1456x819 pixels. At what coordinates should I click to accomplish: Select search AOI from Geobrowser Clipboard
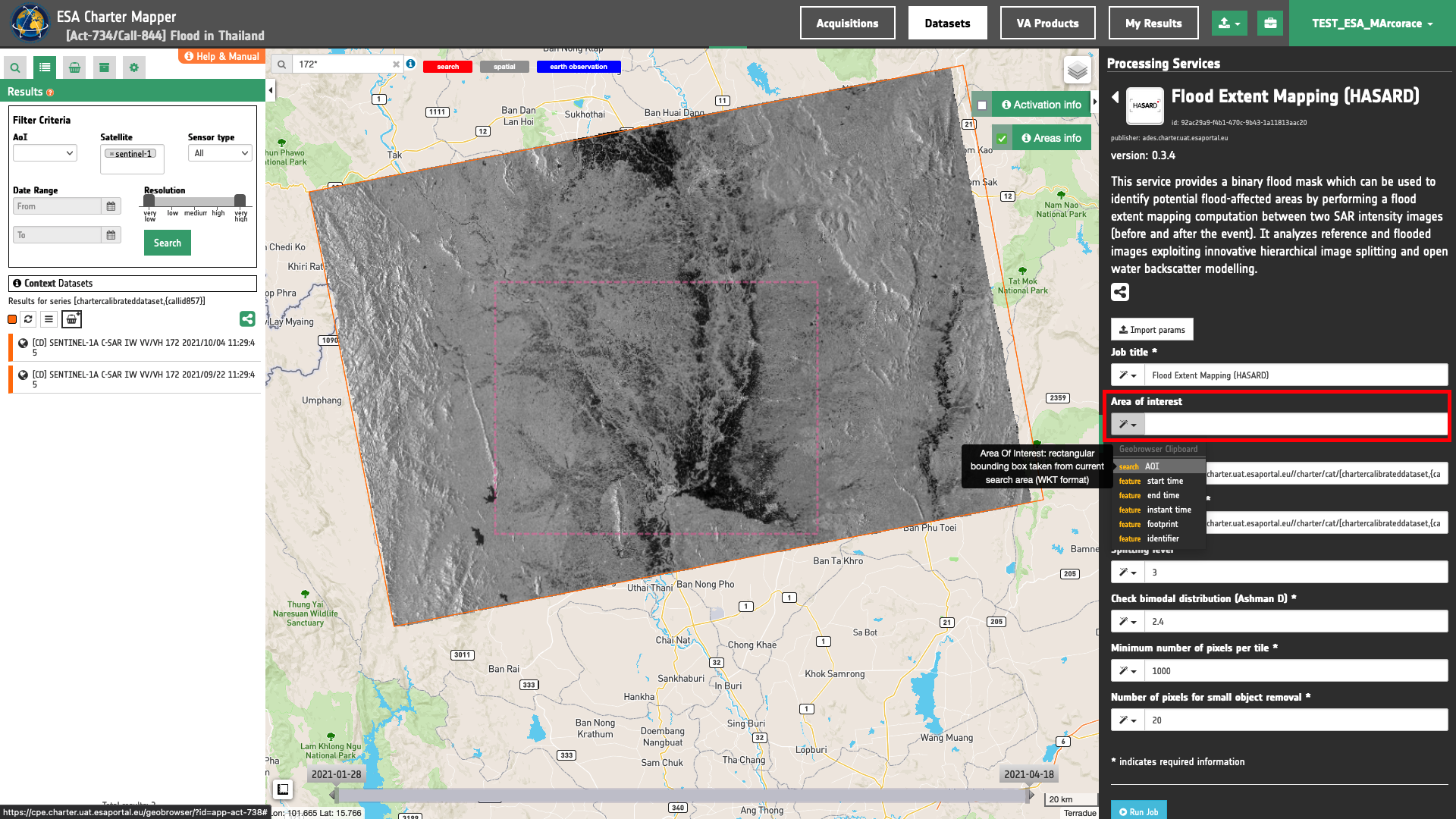point(1159,466)
